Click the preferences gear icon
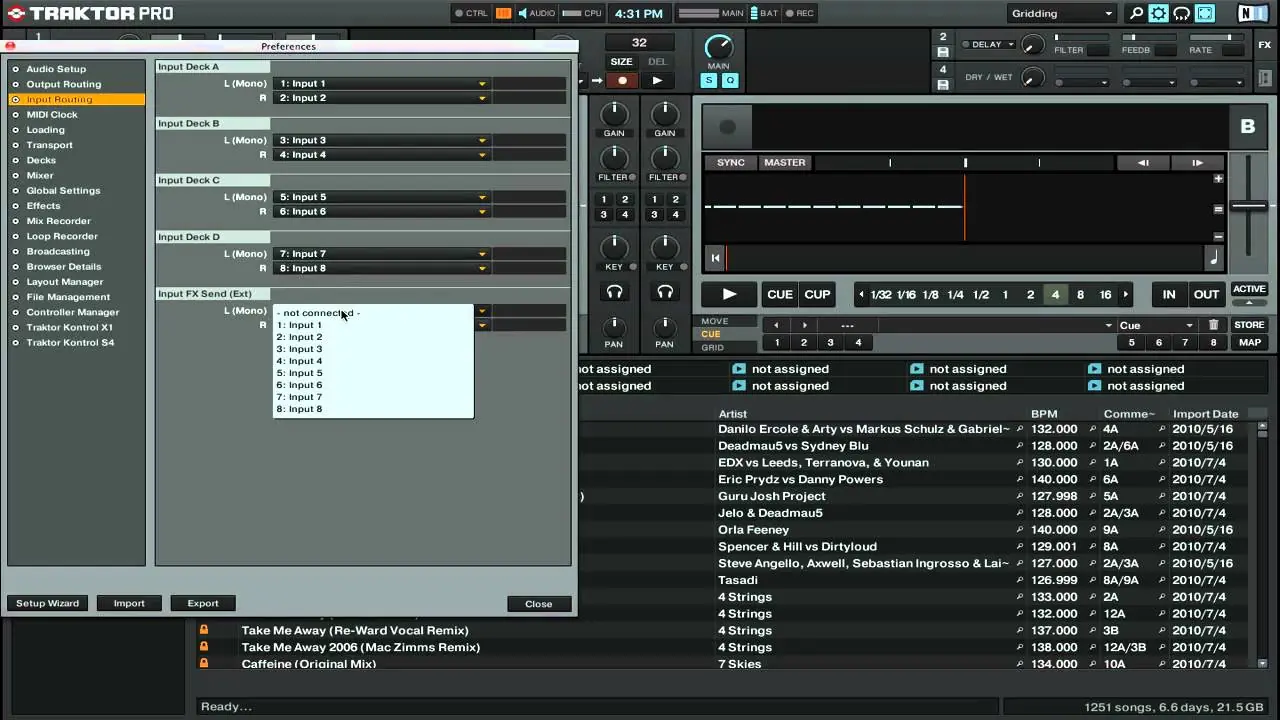1280x720 pixels. pos(1158,14)
